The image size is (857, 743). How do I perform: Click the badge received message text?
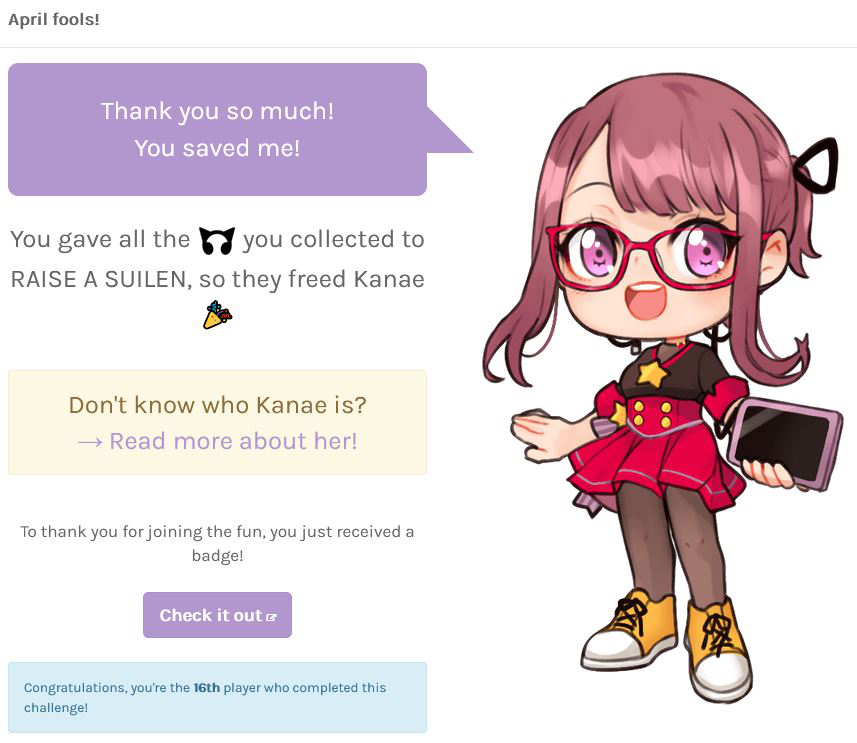pos(218,543)
